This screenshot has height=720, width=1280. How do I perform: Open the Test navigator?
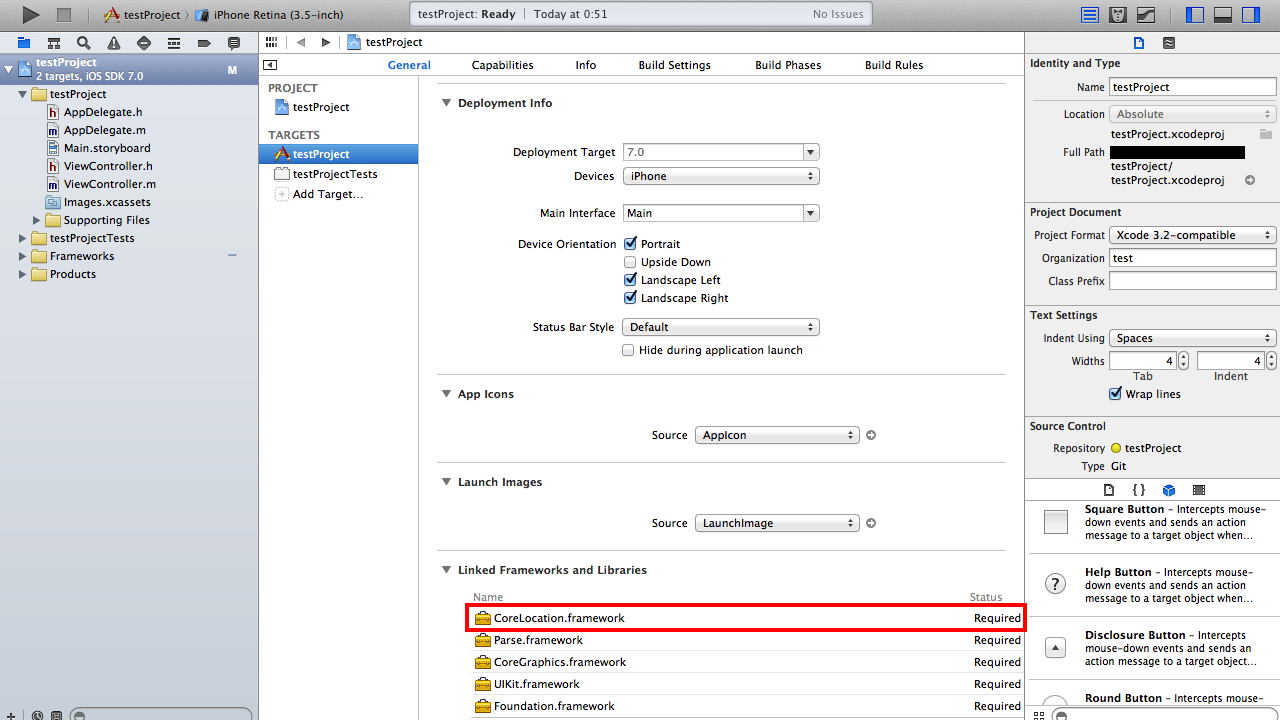coord(144,43)
